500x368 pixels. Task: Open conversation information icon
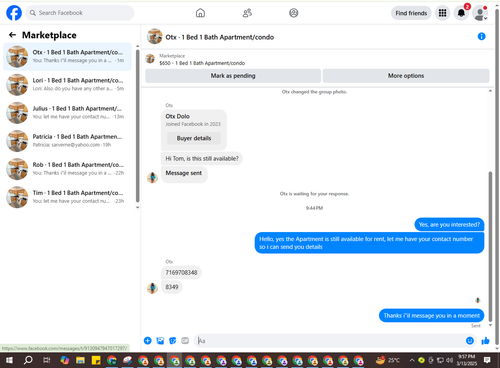pos(481,36)
